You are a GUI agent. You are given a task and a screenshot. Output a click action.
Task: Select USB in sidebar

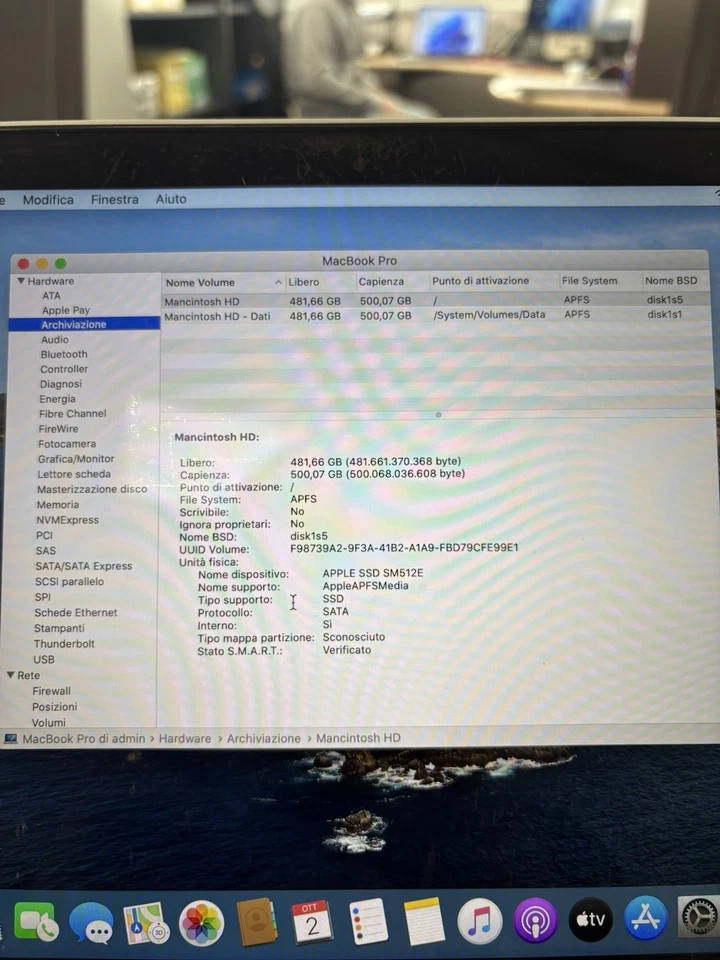(x=43, y=659)
